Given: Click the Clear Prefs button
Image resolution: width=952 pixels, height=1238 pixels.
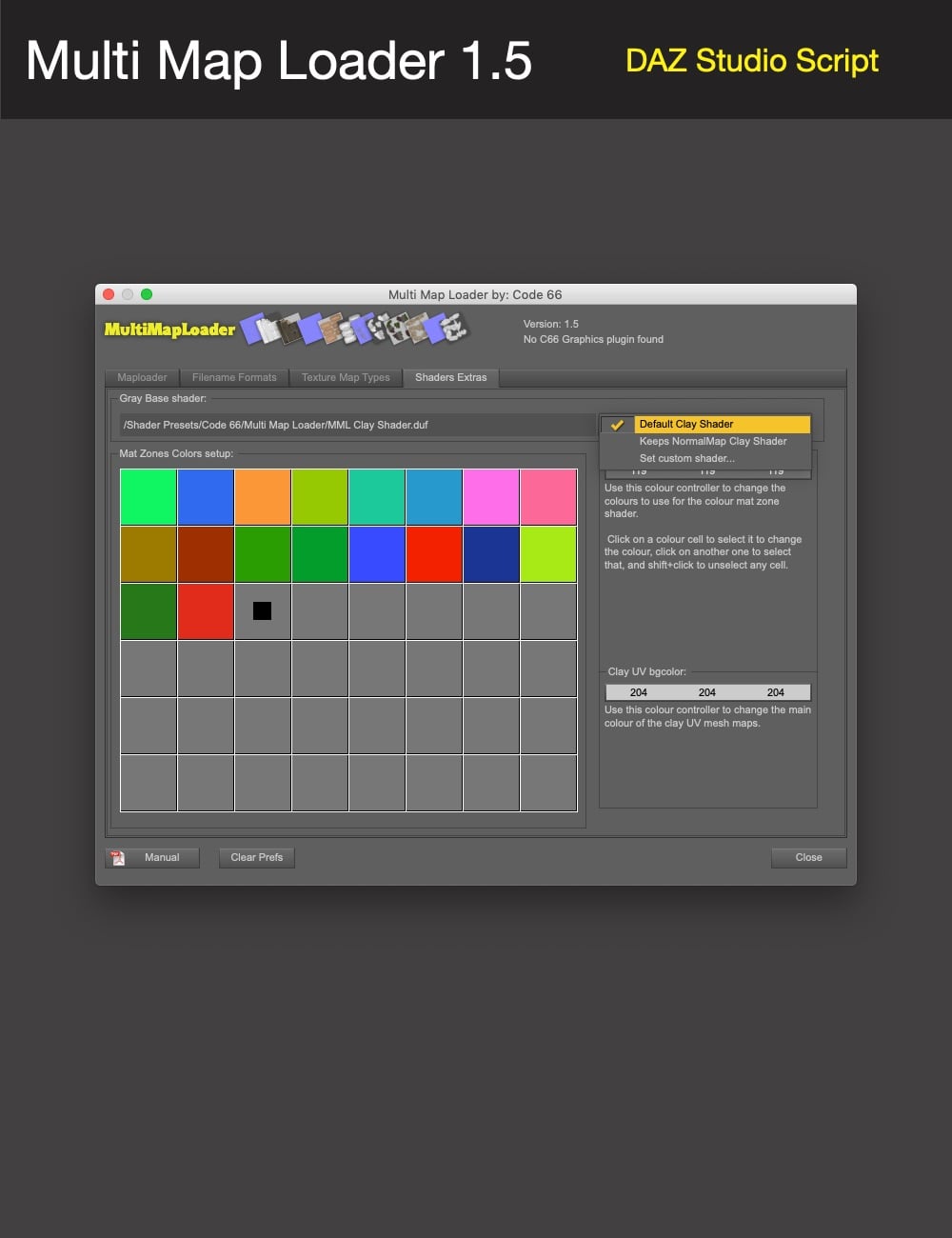Looking at the screenshot, I should [x=256, y=857].
